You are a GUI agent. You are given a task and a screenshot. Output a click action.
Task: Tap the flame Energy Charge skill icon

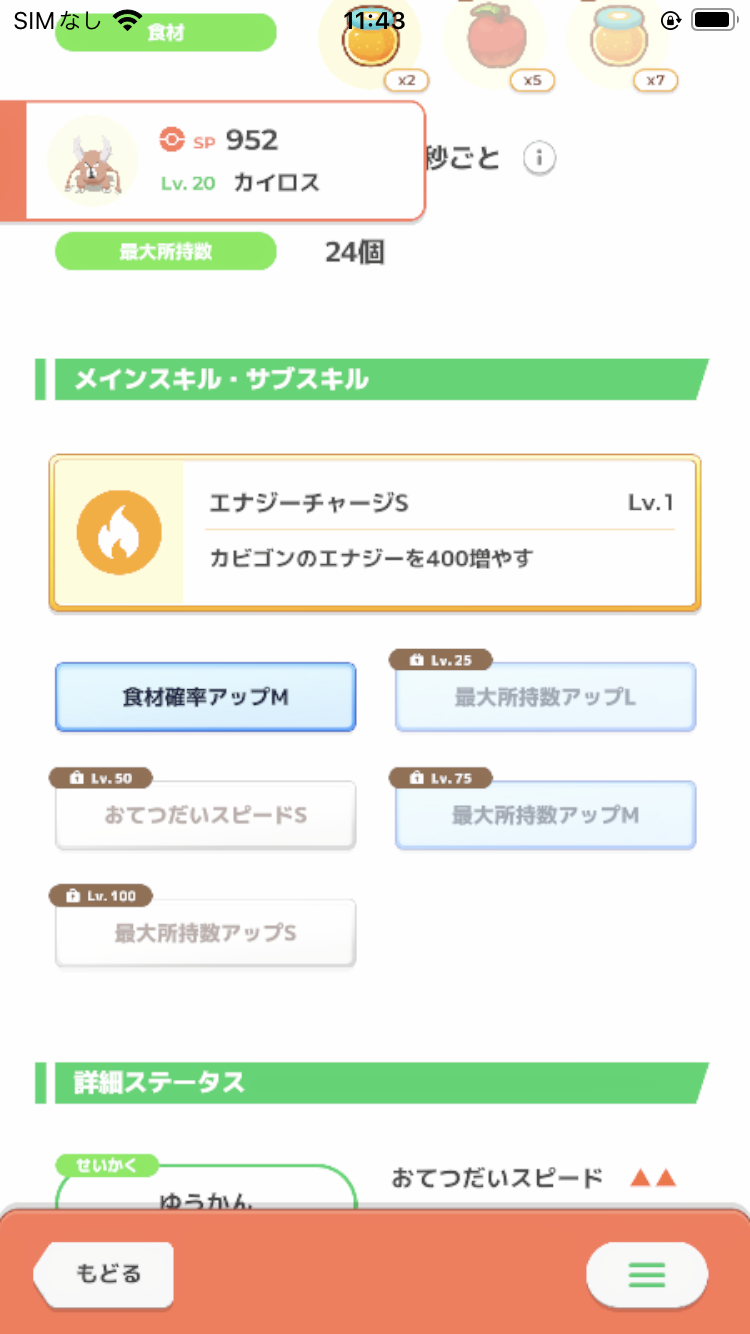click(119, 532)
